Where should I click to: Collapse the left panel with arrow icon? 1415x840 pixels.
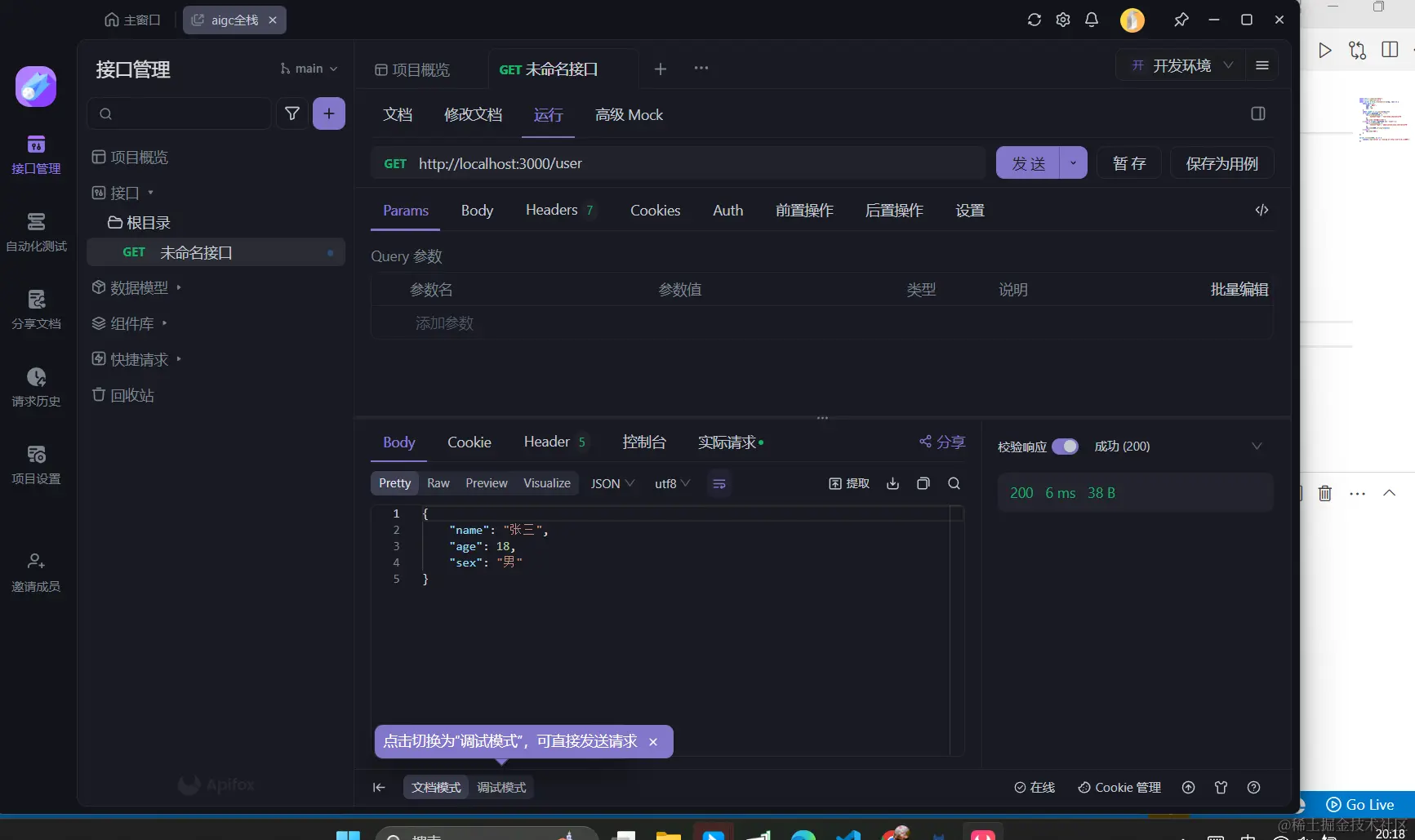(379, 787)
